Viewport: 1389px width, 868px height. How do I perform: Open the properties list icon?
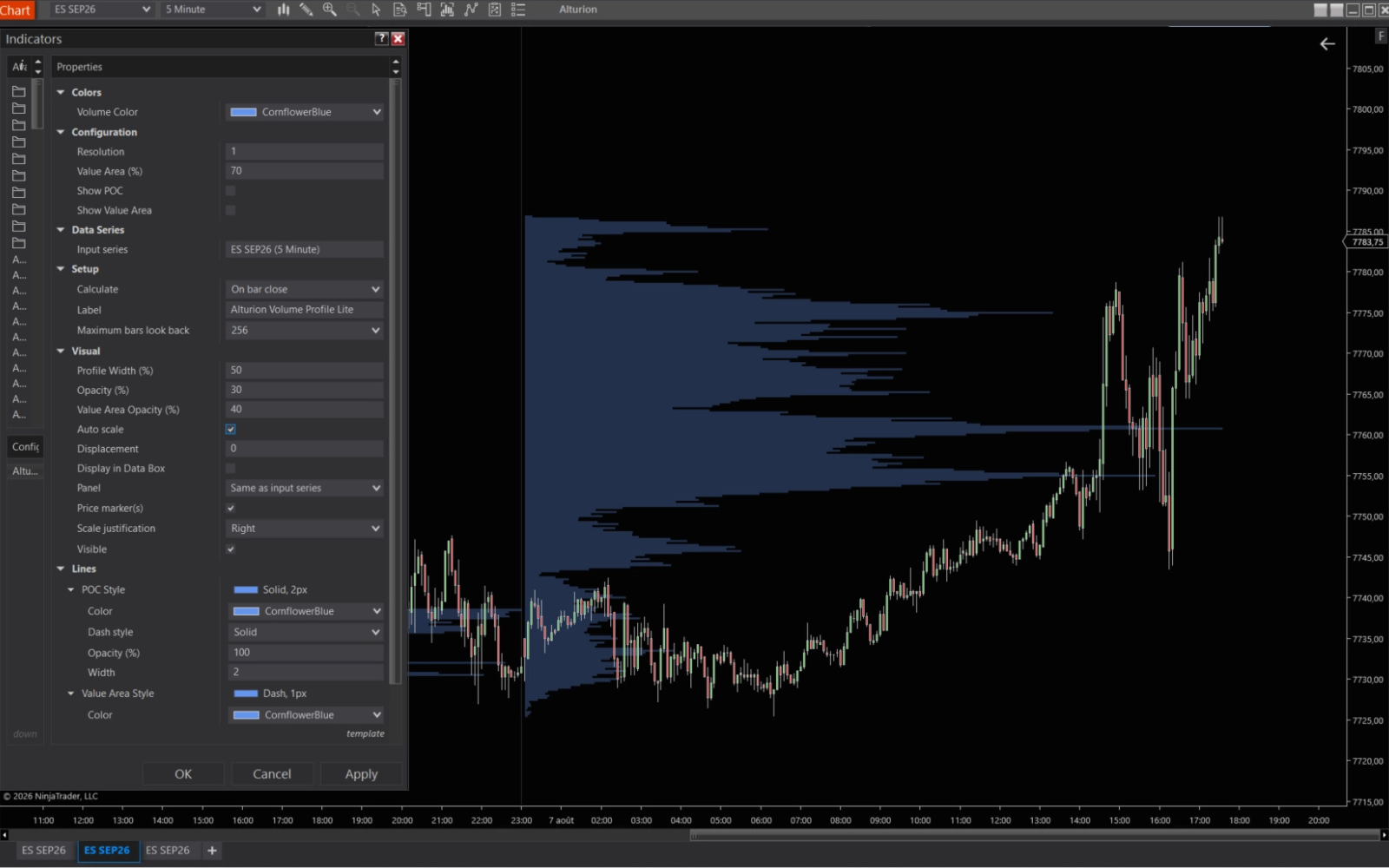tap(518, 10)
